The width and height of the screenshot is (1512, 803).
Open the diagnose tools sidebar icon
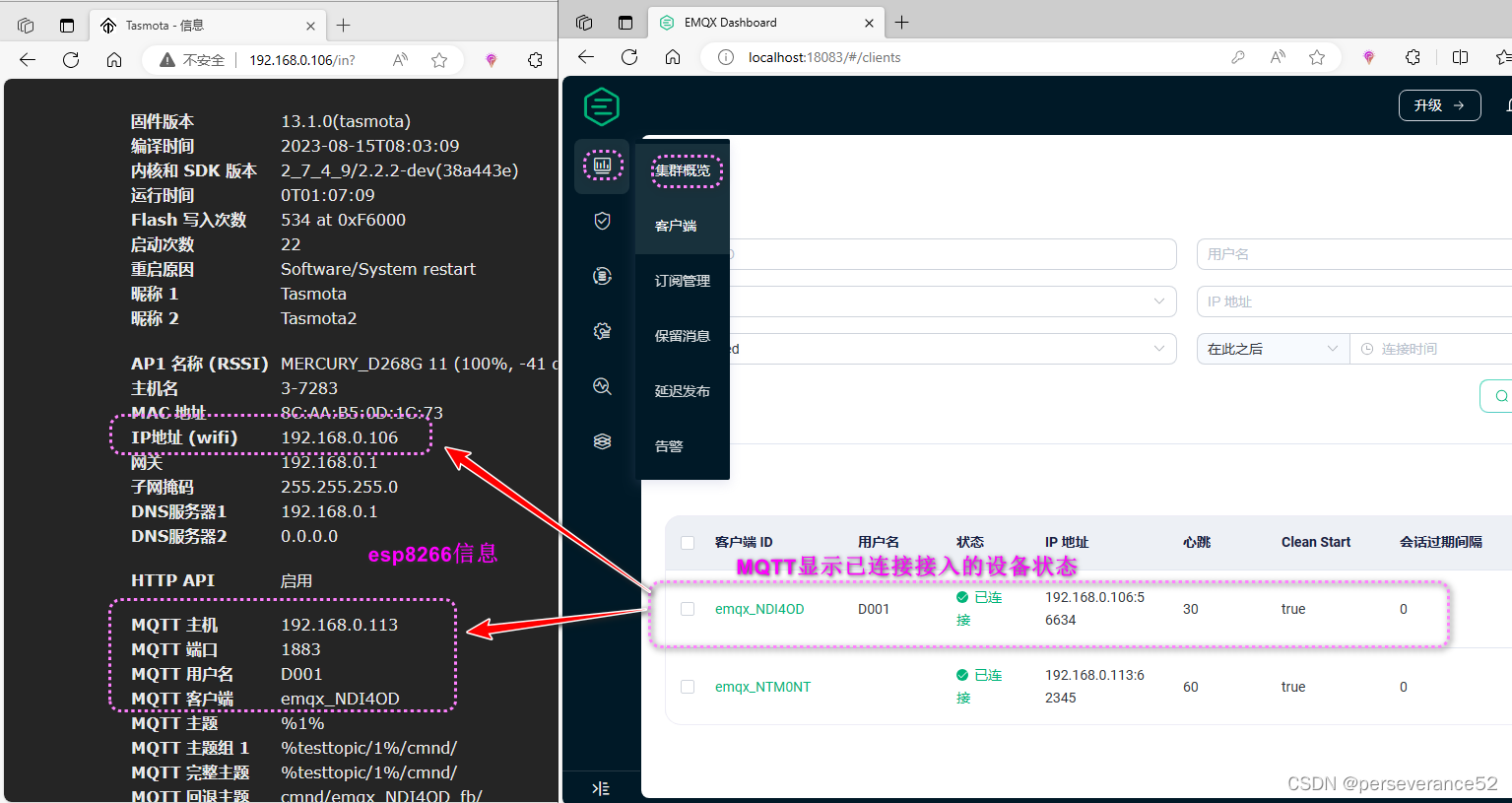tap(603, 386)
